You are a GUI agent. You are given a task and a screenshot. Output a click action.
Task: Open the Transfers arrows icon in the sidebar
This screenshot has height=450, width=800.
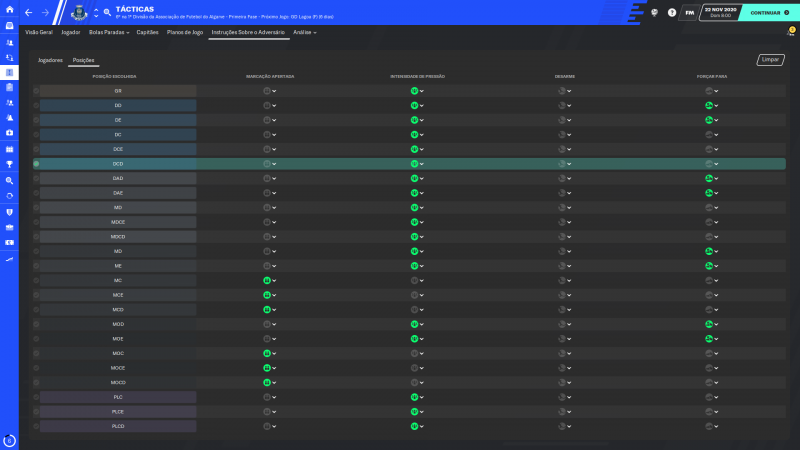(9, 196)
